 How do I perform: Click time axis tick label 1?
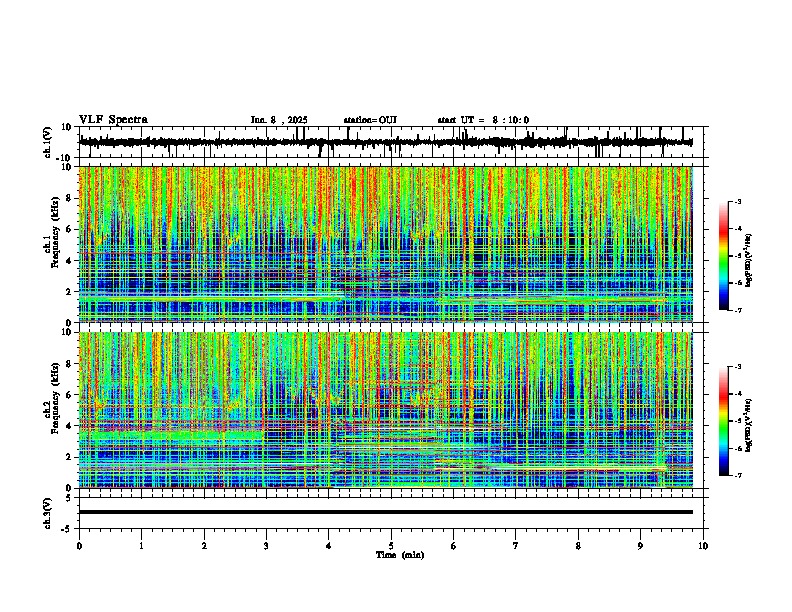tap(142, 546)
